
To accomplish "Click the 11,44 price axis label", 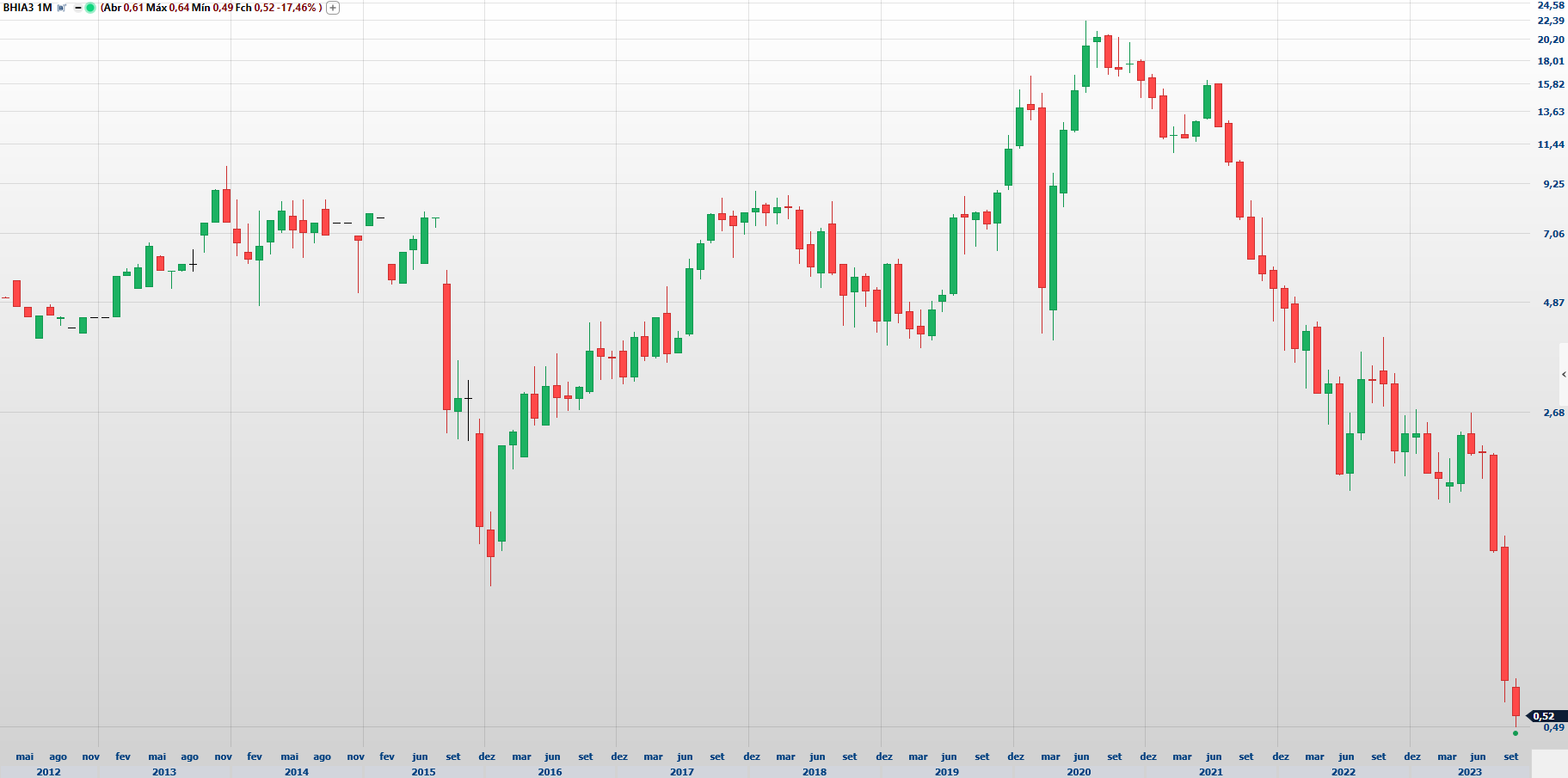I will [x=1551, y=144].
